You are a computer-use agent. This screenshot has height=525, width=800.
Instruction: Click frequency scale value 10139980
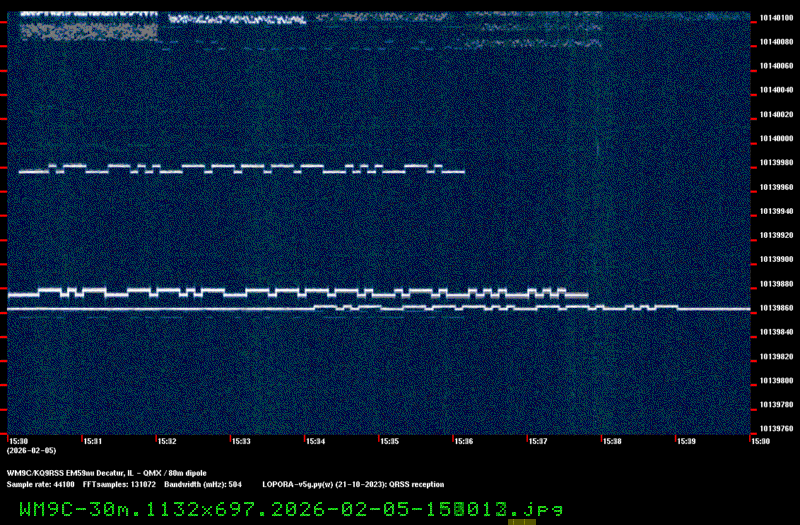click(777, 163)
